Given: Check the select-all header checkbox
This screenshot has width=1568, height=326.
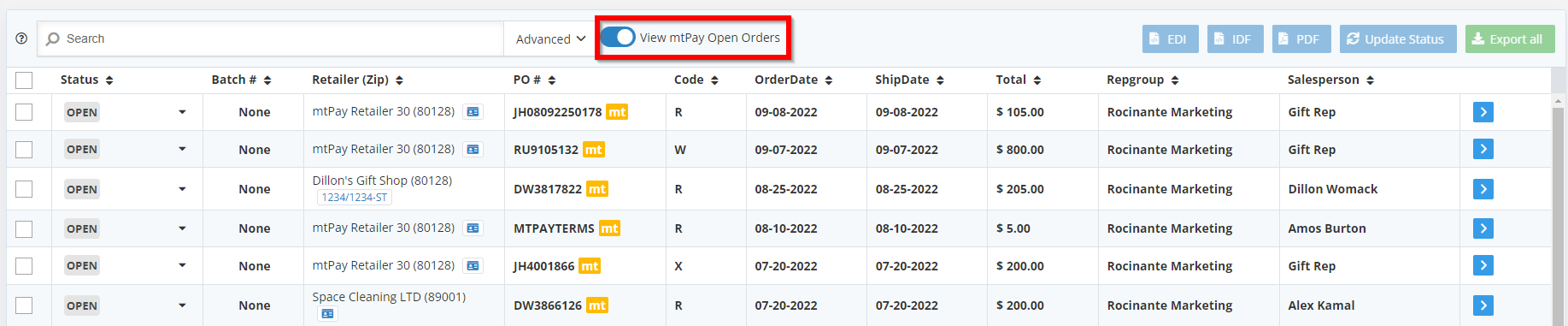Looking at the screenshot, I should point(24,80).
